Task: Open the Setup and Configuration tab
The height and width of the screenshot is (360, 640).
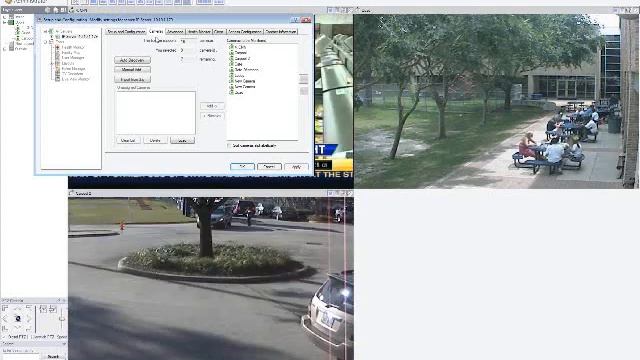Action: click(x=126, y=31)
